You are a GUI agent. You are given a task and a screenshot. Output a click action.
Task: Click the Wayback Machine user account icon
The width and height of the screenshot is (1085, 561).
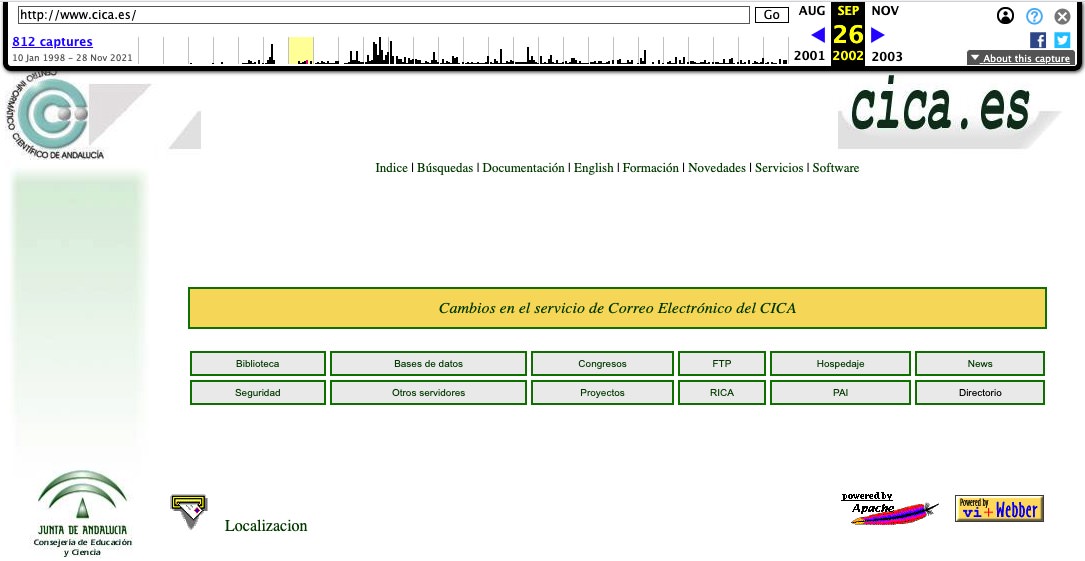click(1006, 16)
